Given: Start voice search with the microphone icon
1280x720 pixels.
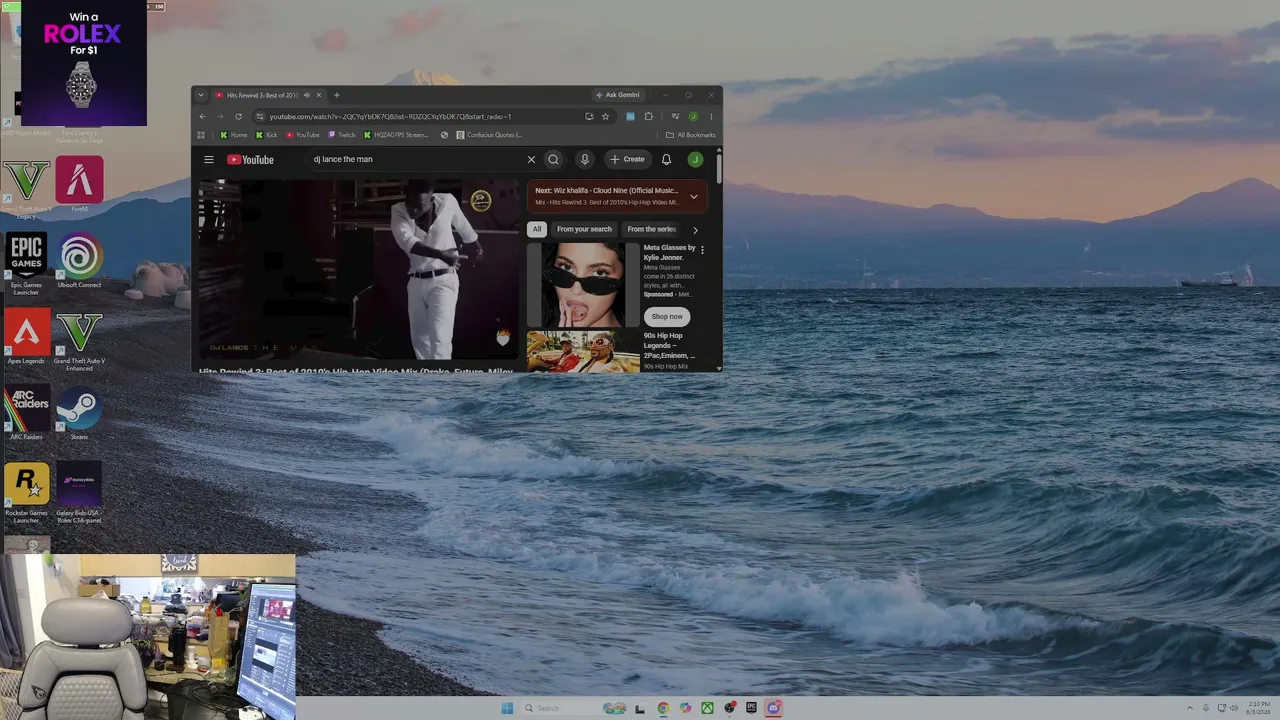Looking at the screenshot, I should [585, 160].
